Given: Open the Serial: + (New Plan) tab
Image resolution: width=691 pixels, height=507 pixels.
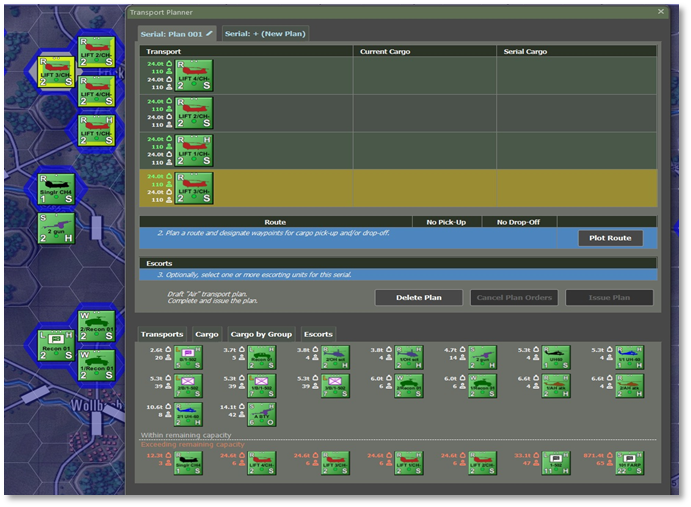Looking at the screenshot, I should click(264, 34).
